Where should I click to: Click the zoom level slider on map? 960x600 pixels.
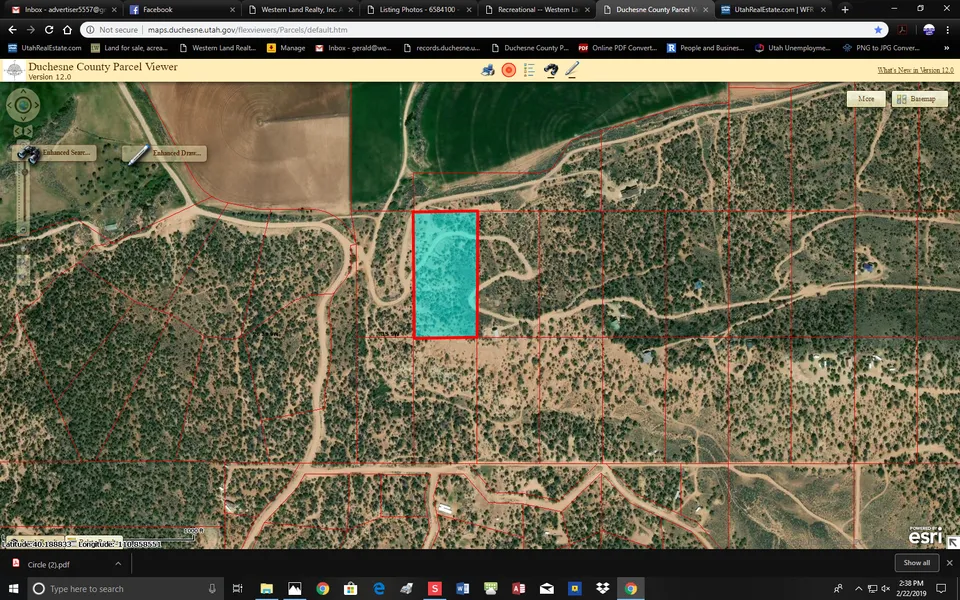[22, 200]
